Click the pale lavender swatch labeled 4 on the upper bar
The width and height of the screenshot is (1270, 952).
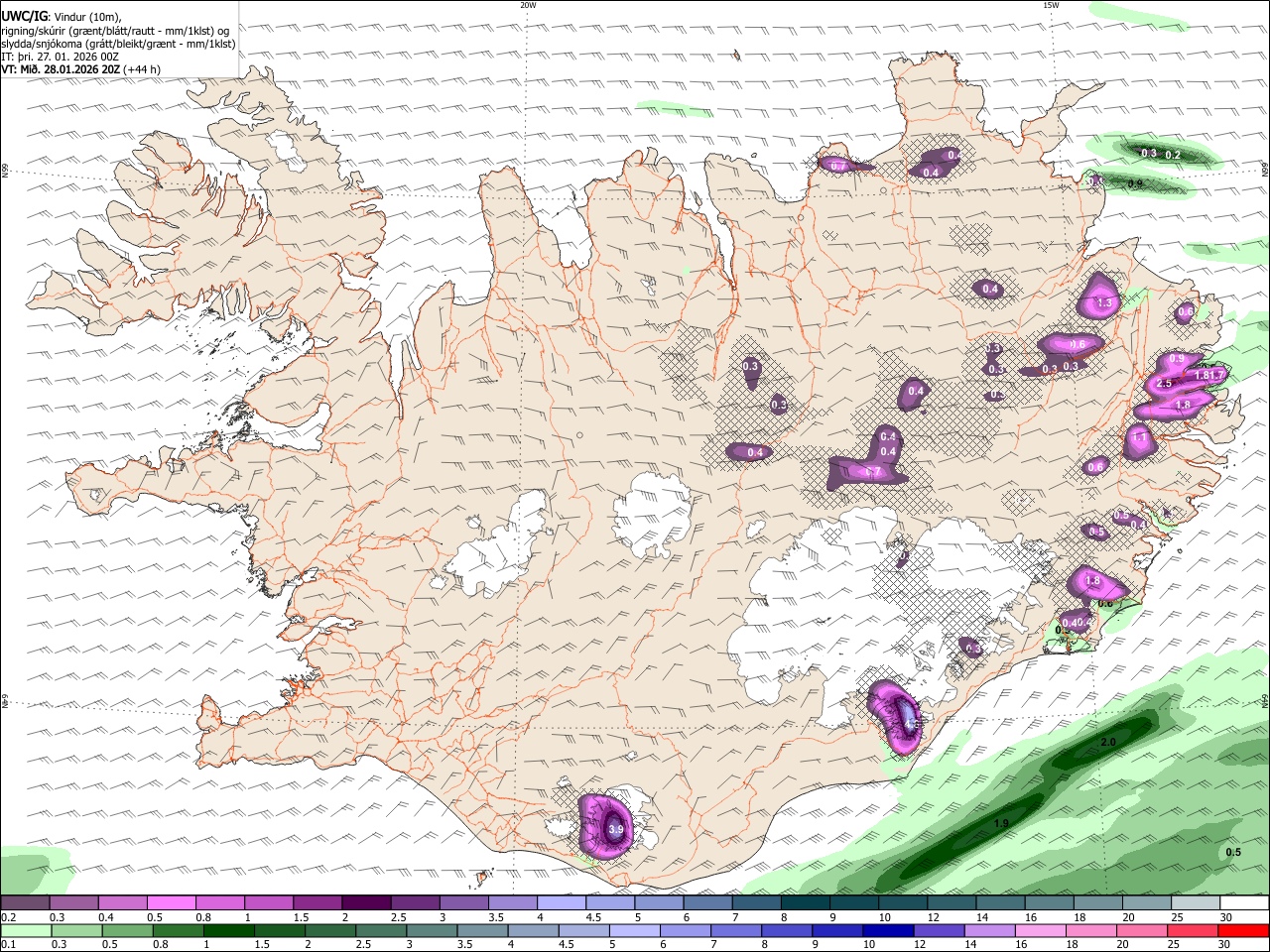[562, 903]
